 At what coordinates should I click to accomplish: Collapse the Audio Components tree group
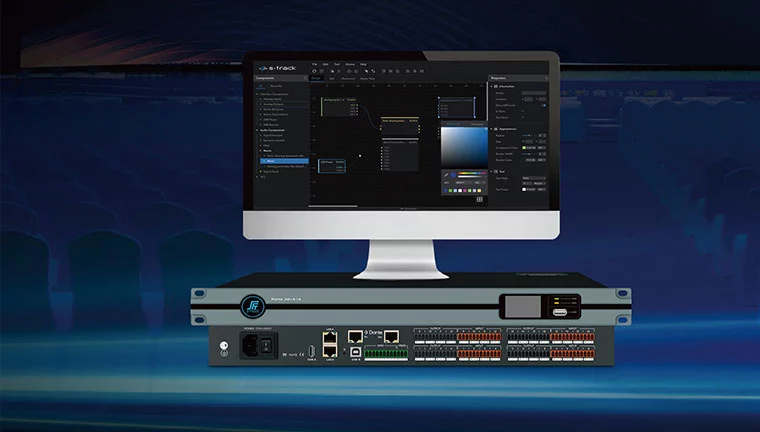[257, 130]
